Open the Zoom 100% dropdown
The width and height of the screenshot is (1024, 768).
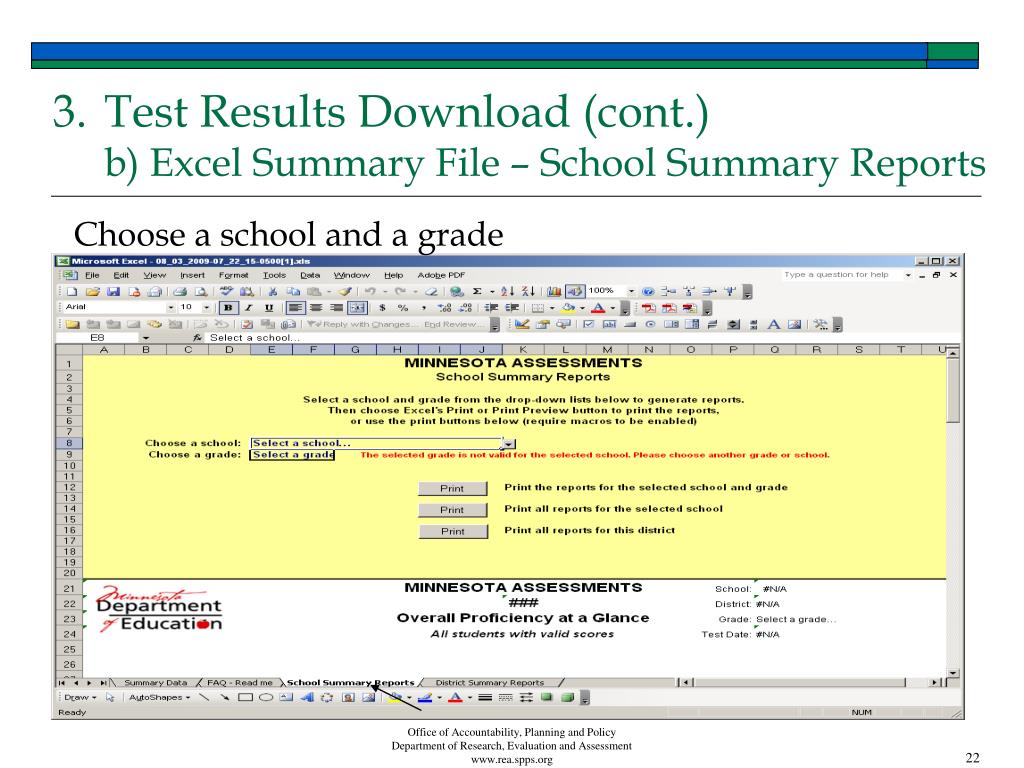pos(631,291)
